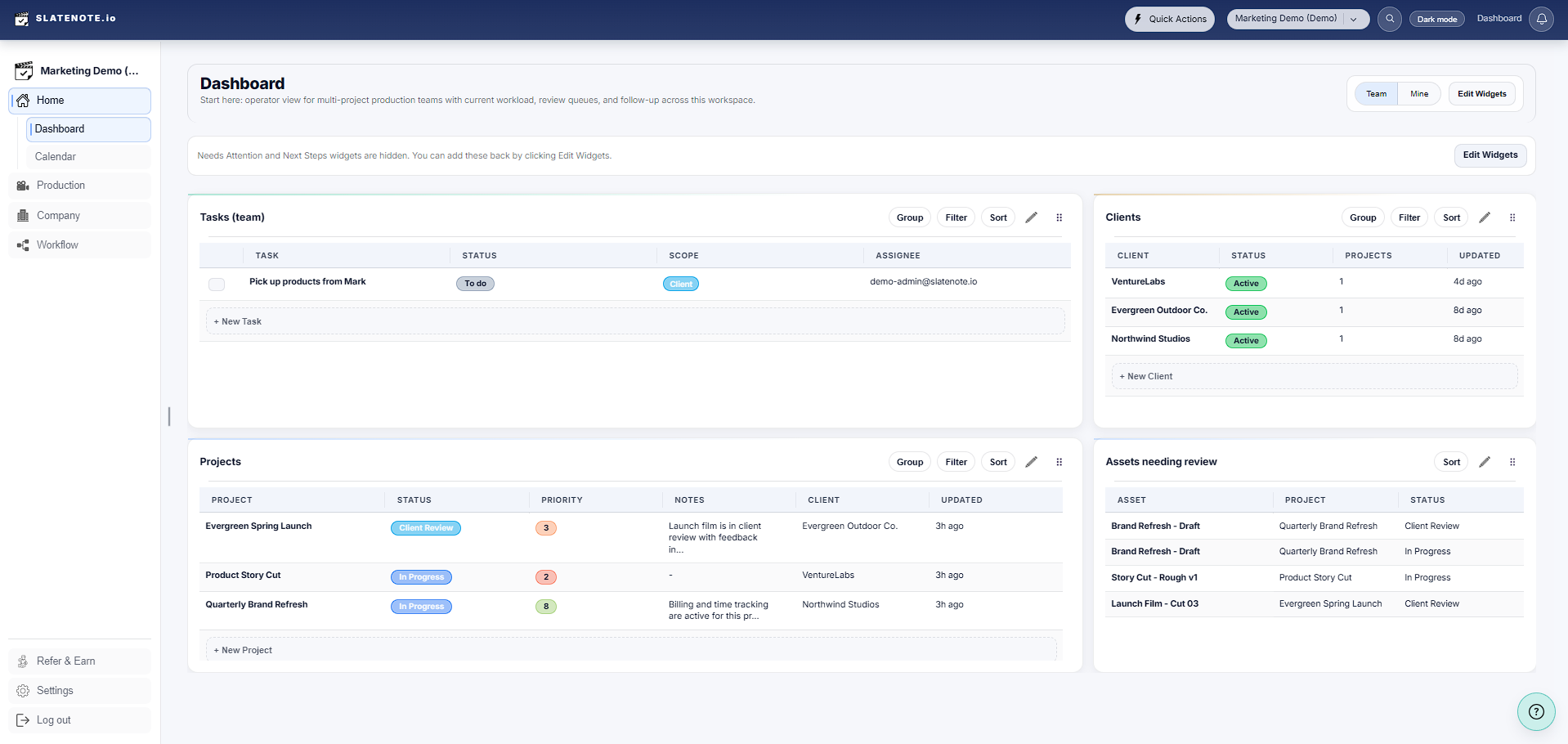Viewport: 1568px width, 744px height.
Task: Click the Slatenote.io clapperboard logo
Action: (x=22, y=18)
